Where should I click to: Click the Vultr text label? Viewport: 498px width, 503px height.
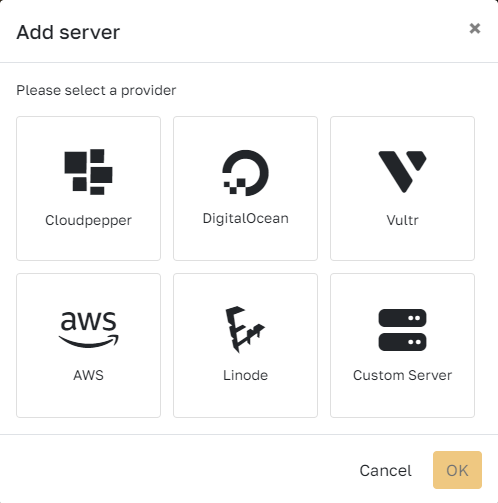click(x=402, y=220)
